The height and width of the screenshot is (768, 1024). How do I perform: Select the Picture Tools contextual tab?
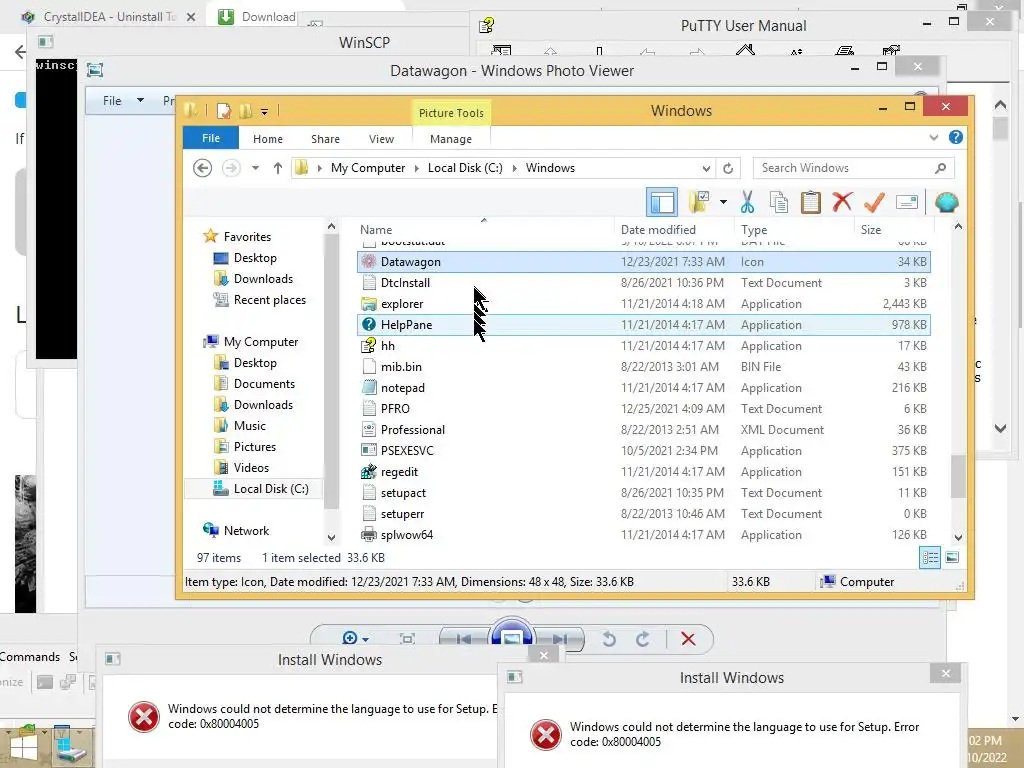coord(451,113)
